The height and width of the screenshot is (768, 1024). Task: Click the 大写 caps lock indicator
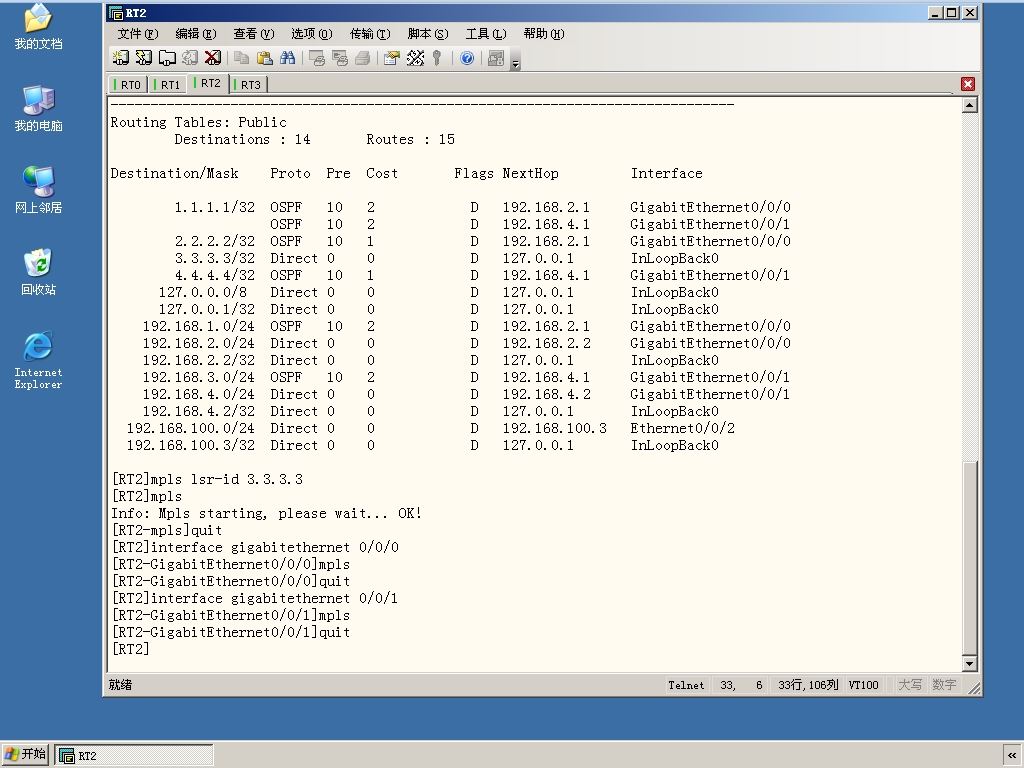pos(910,685)
